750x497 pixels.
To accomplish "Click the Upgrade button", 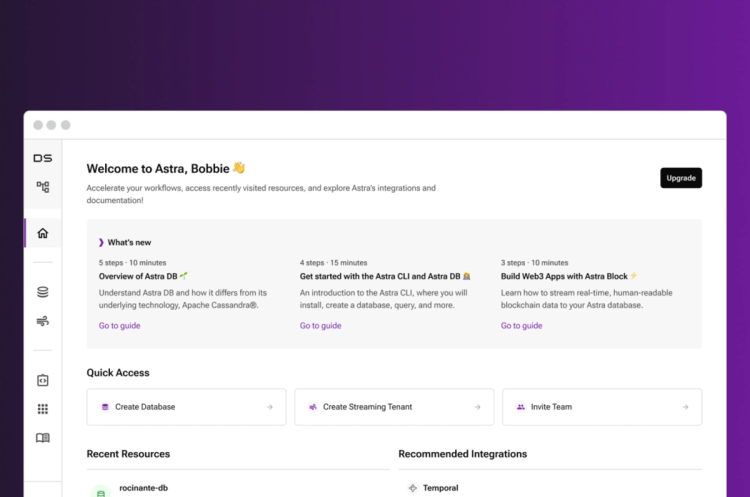I will 681,178.
